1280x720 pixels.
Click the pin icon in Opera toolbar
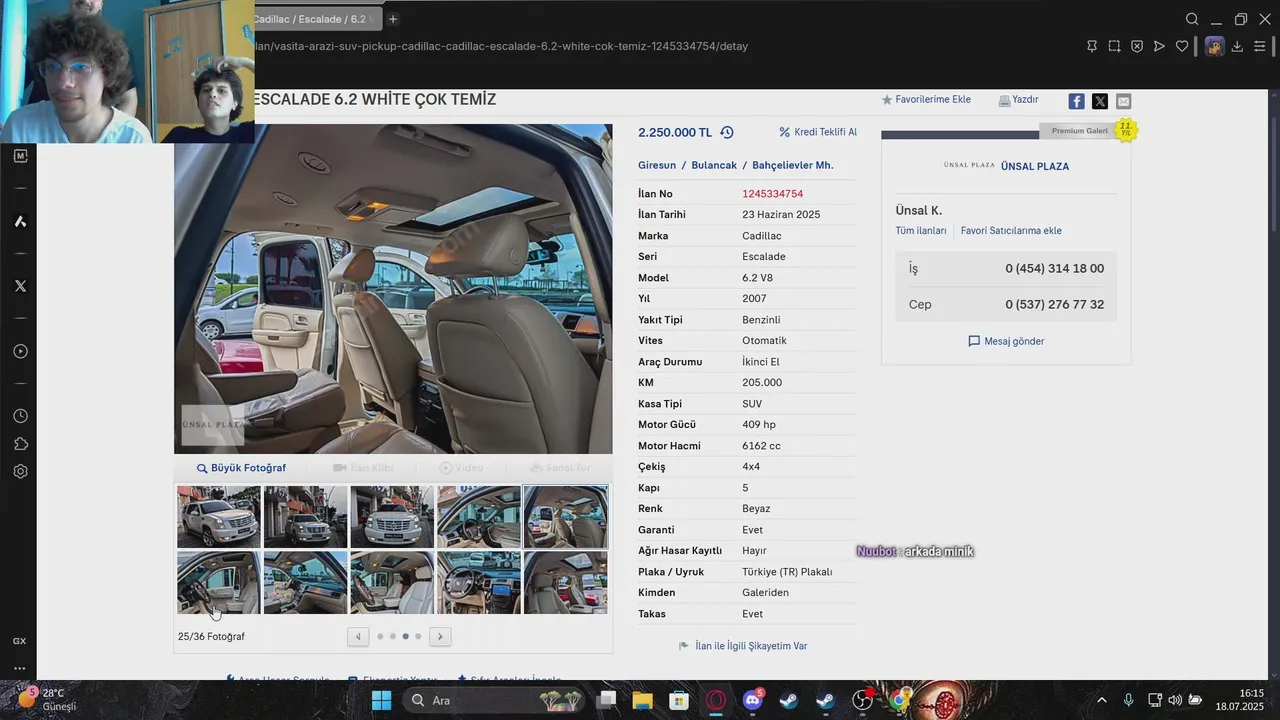point(1092,46)
